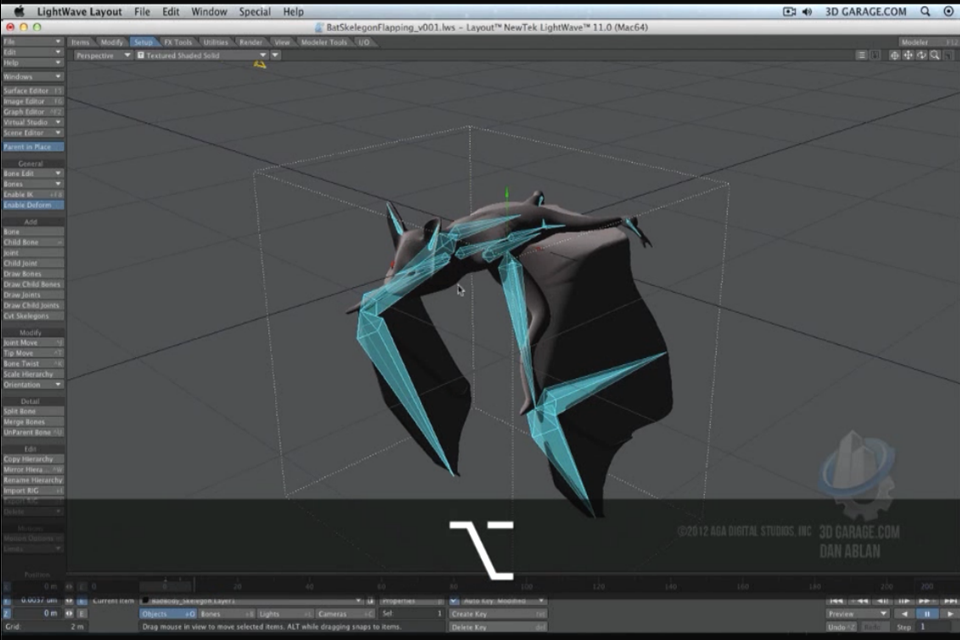Switch to the FX Tools tab
The width and height of the screenshot is (960, 640).
click(178, 42)
